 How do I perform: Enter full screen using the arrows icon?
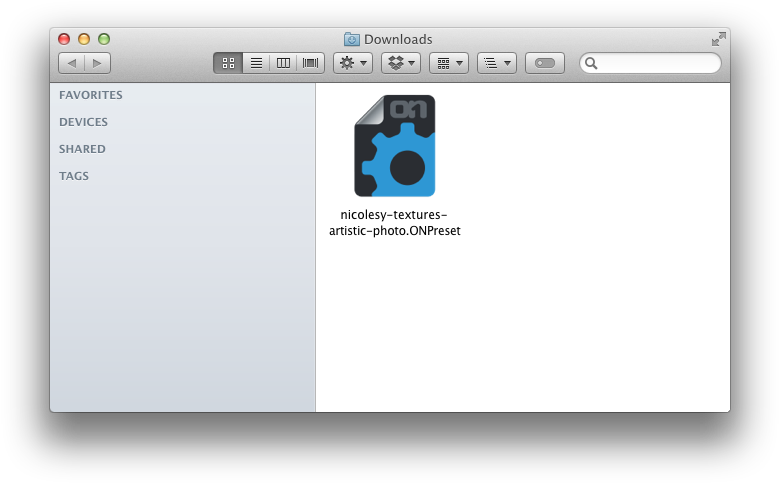(718, 39)
